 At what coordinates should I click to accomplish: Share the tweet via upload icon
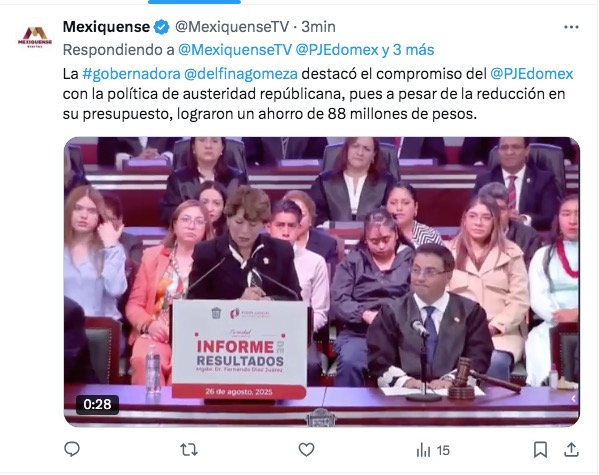coord(571,449)
